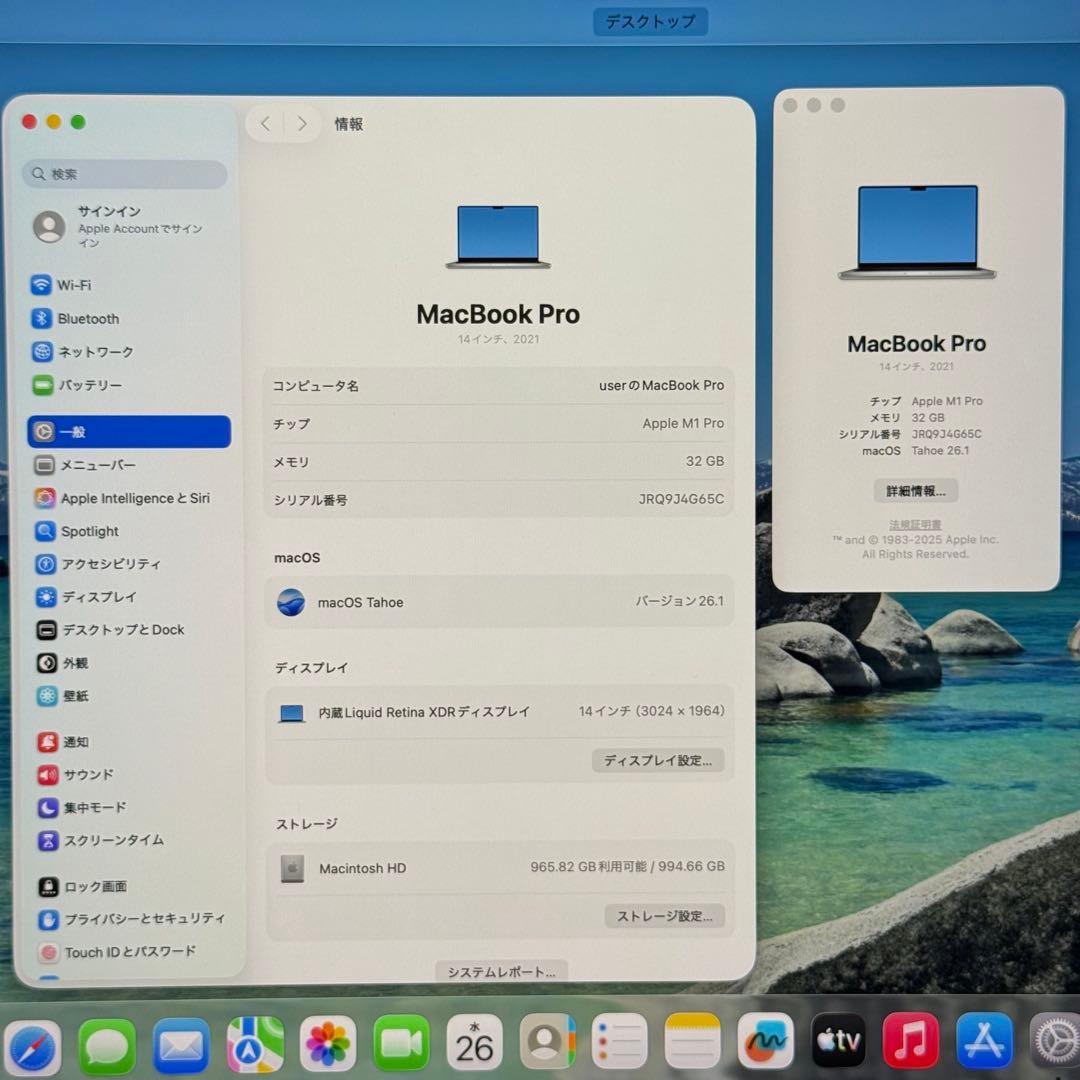The image size is (1080, 1080).
Task: Select the デスクトップ tab at the top
Action: pyautogui.click(x=650, y=21)
